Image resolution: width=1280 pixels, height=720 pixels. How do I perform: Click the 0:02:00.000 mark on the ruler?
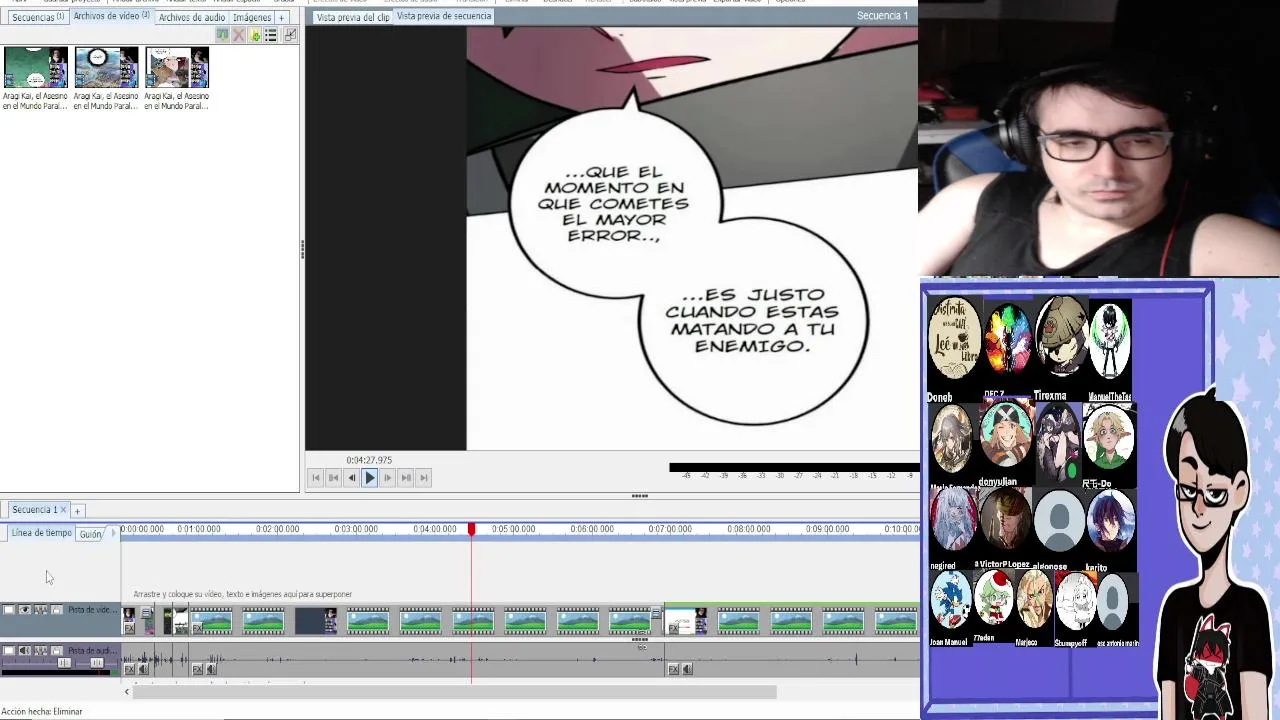coord(277,529)
